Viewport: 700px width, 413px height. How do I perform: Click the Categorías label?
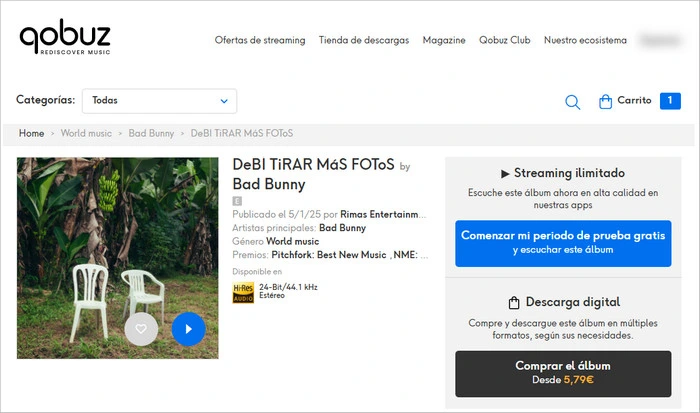[45, 100]
